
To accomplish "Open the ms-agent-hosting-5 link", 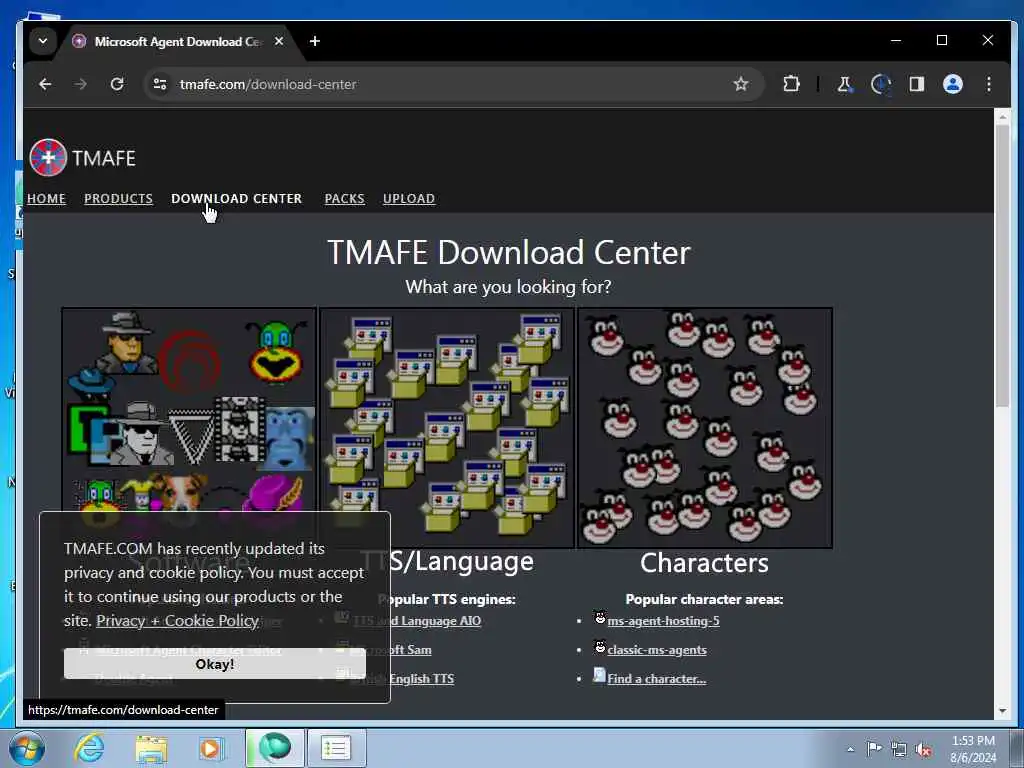I will tap(664, 621).
